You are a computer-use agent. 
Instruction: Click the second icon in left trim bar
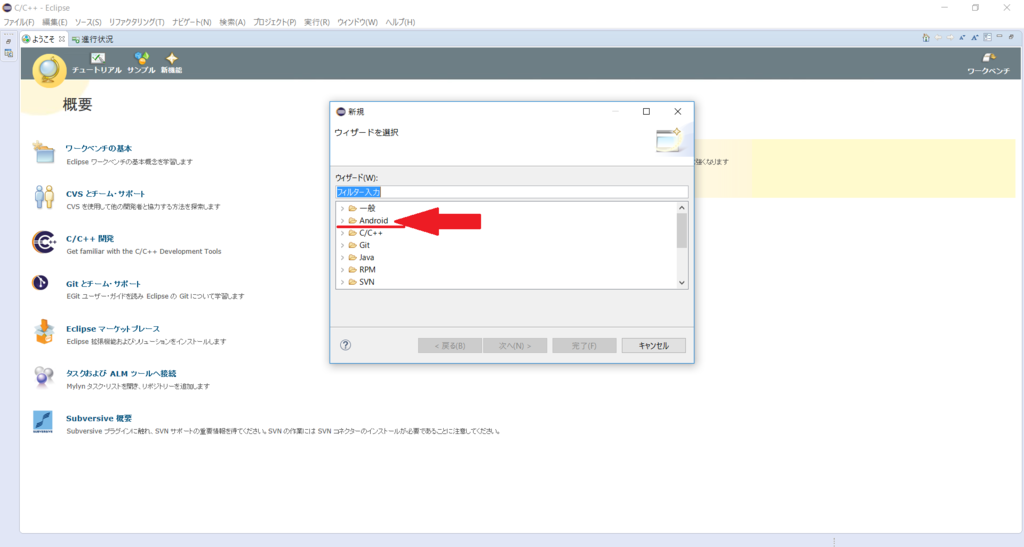[x=8, y=53]
